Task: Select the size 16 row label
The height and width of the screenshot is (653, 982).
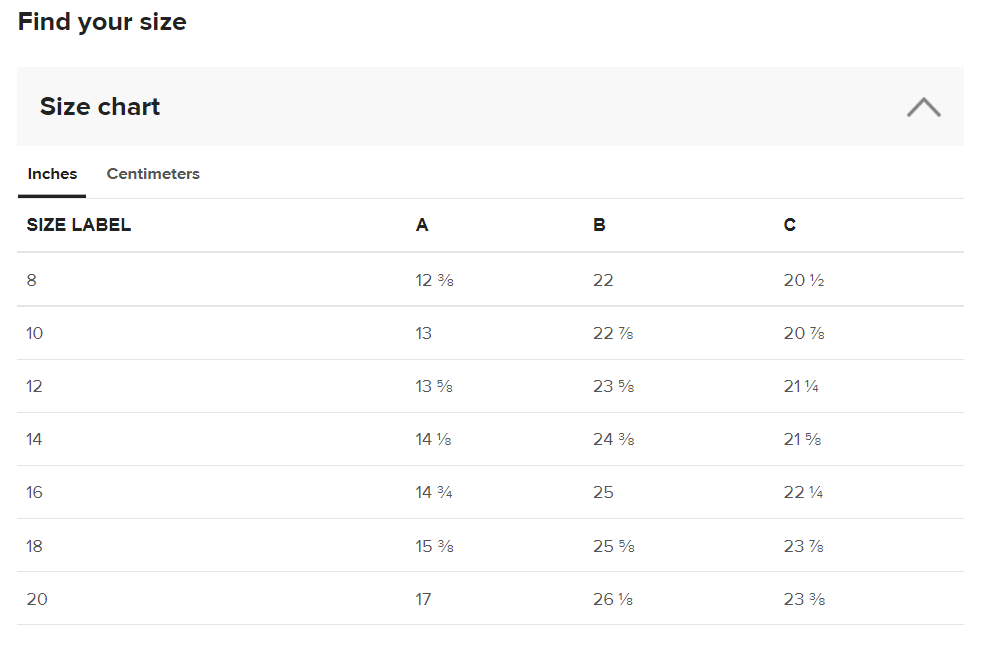Action: point(35,492)
